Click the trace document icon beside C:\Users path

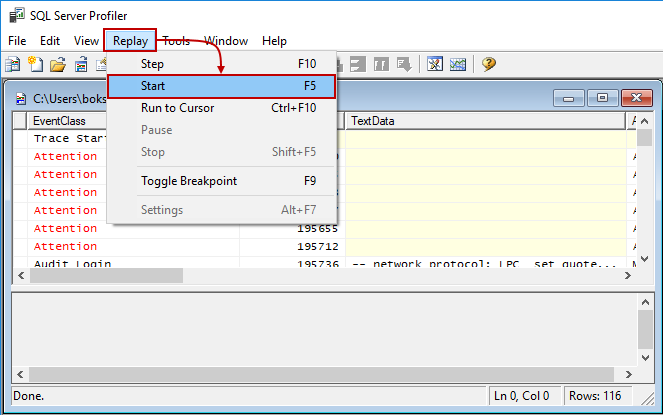(x=21, y=99)
